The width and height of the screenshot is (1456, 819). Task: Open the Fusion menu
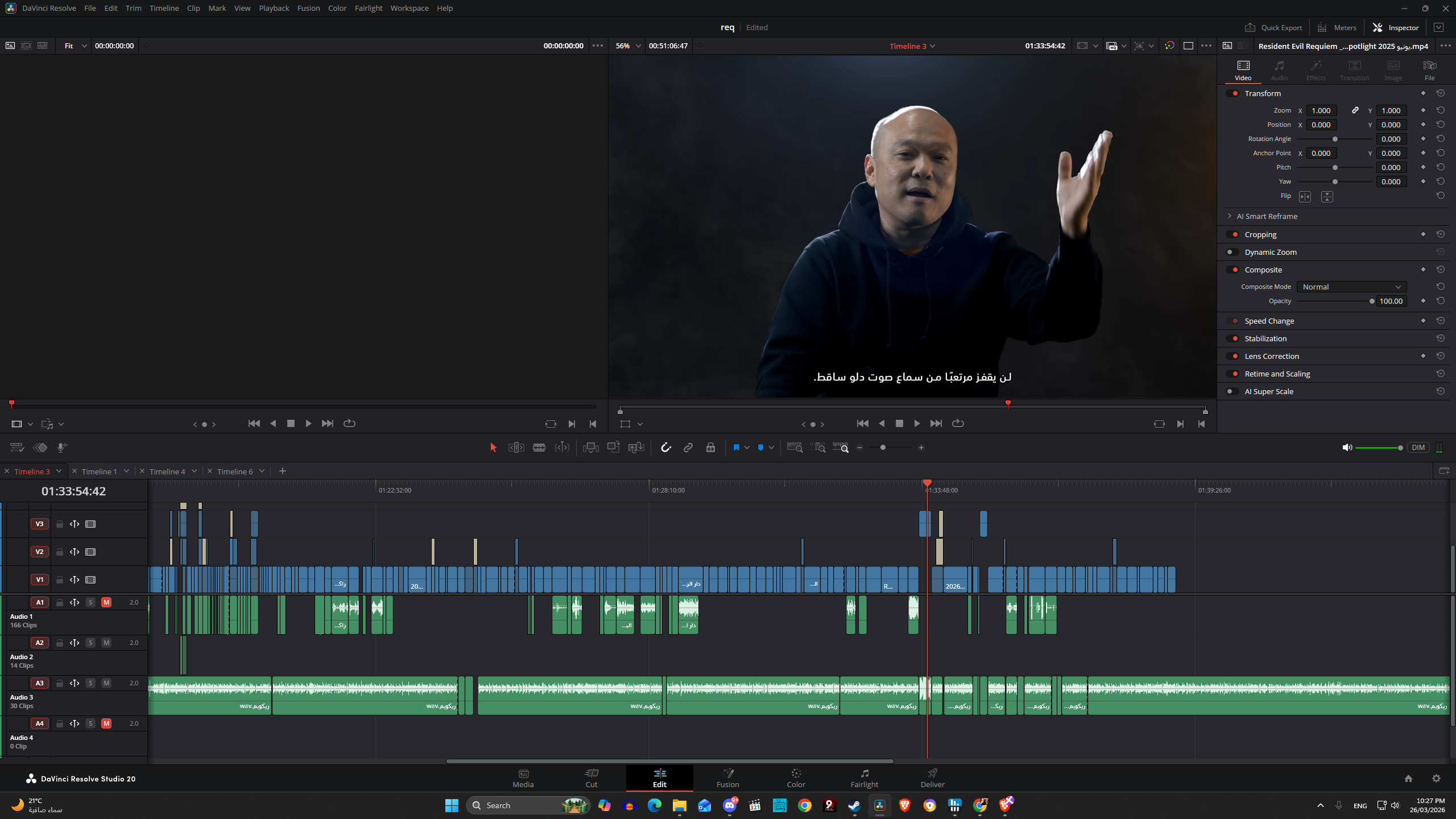(x=308, y=8)
